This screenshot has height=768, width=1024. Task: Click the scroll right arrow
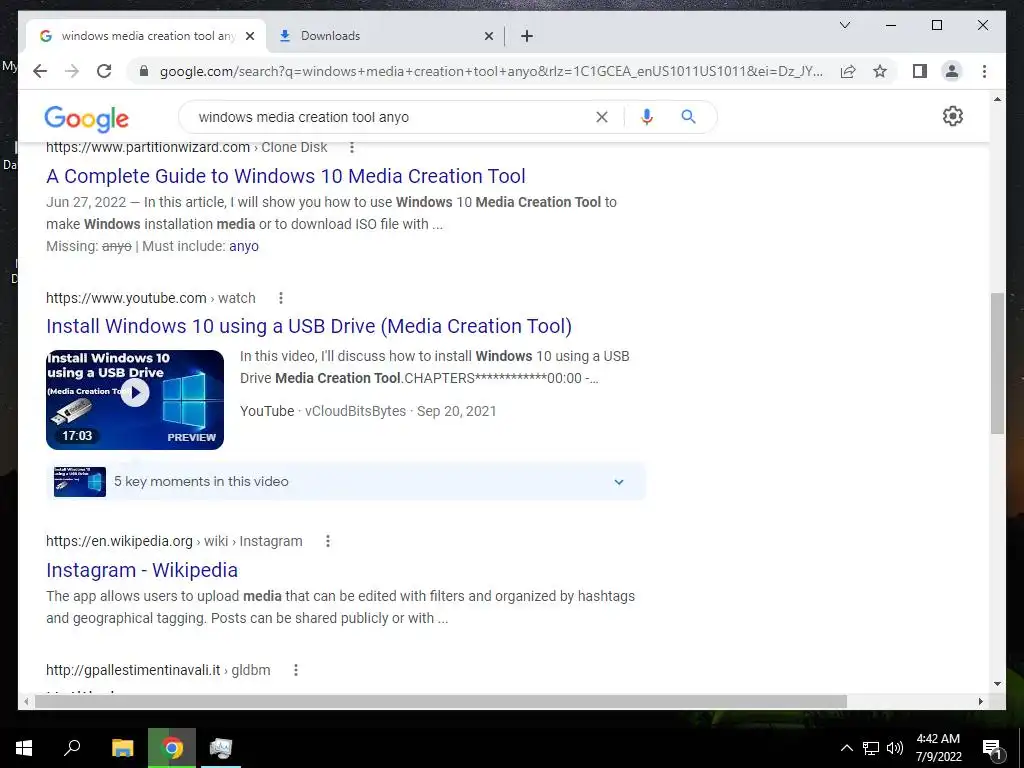point(980,701)
